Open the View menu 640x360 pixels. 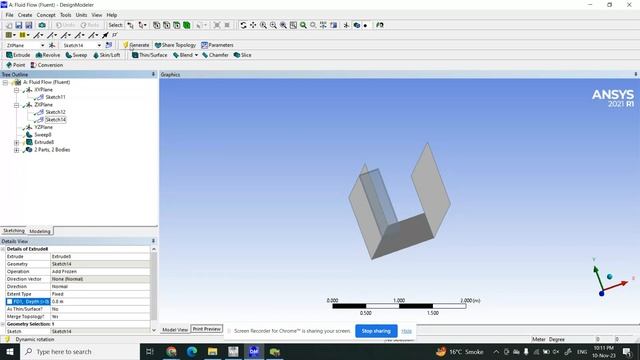(97, 15)
